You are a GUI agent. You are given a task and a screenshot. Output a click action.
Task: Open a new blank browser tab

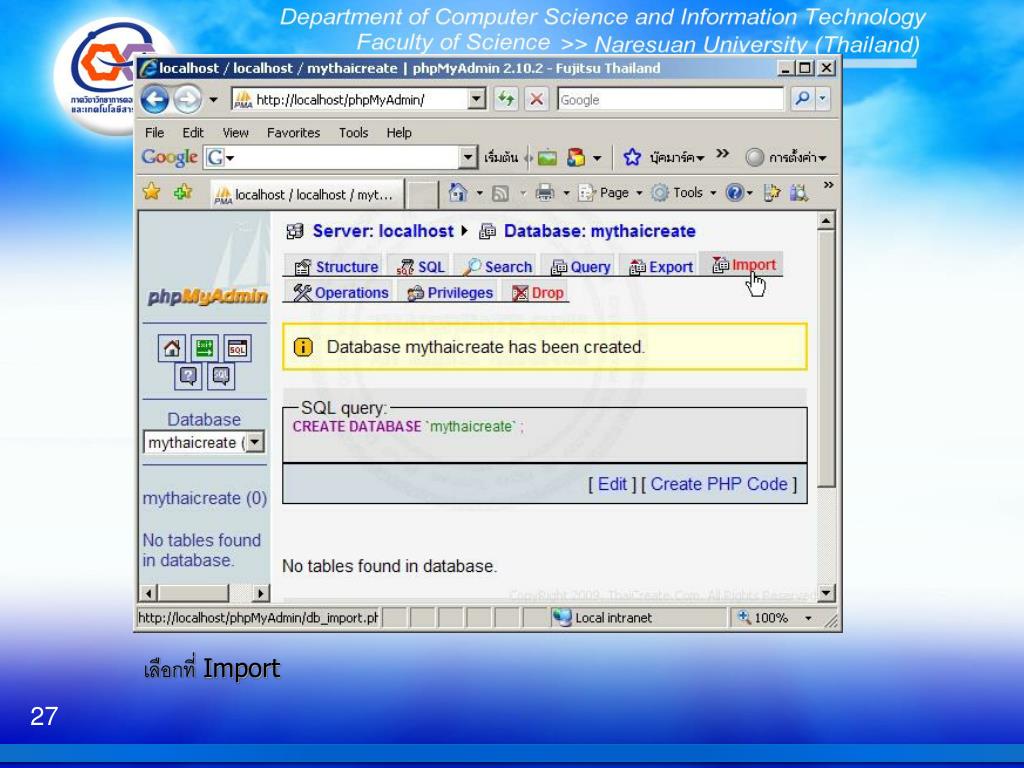(422, 195)
